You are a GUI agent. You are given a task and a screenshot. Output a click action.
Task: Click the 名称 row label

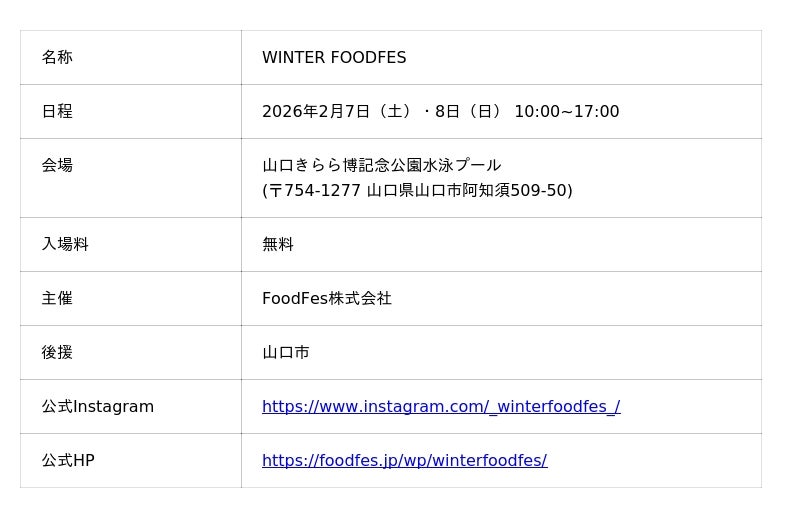57,57
